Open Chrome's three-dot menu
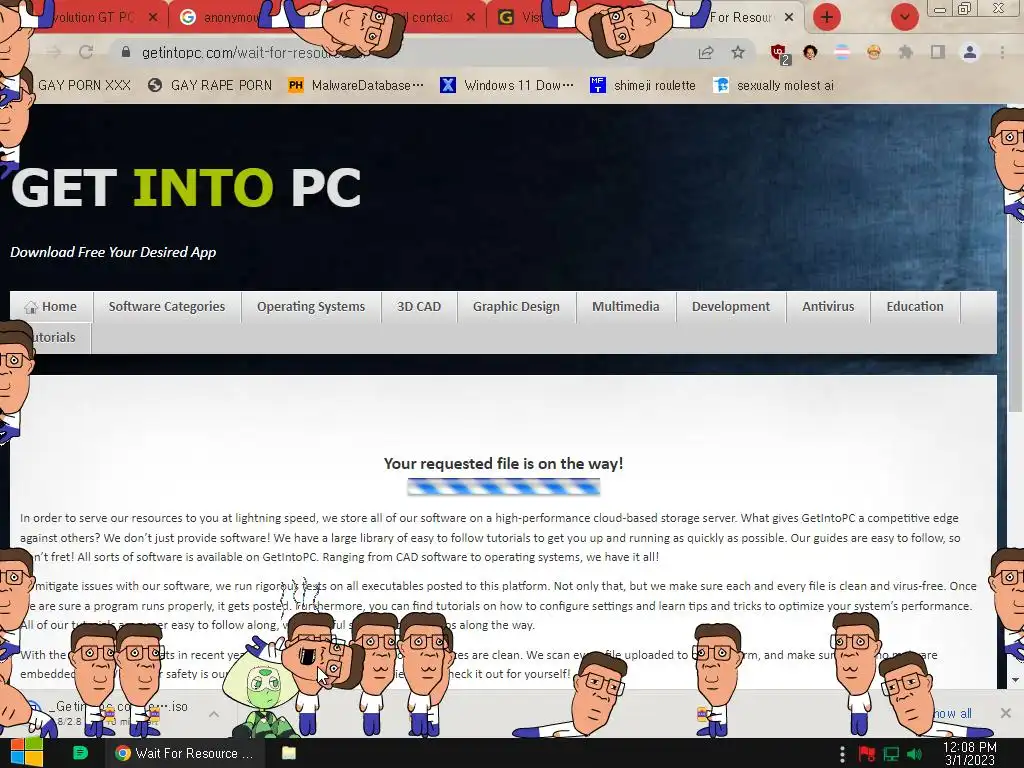The height and width of the screenshot is (768, 1024). click(x=1002, y=52)
